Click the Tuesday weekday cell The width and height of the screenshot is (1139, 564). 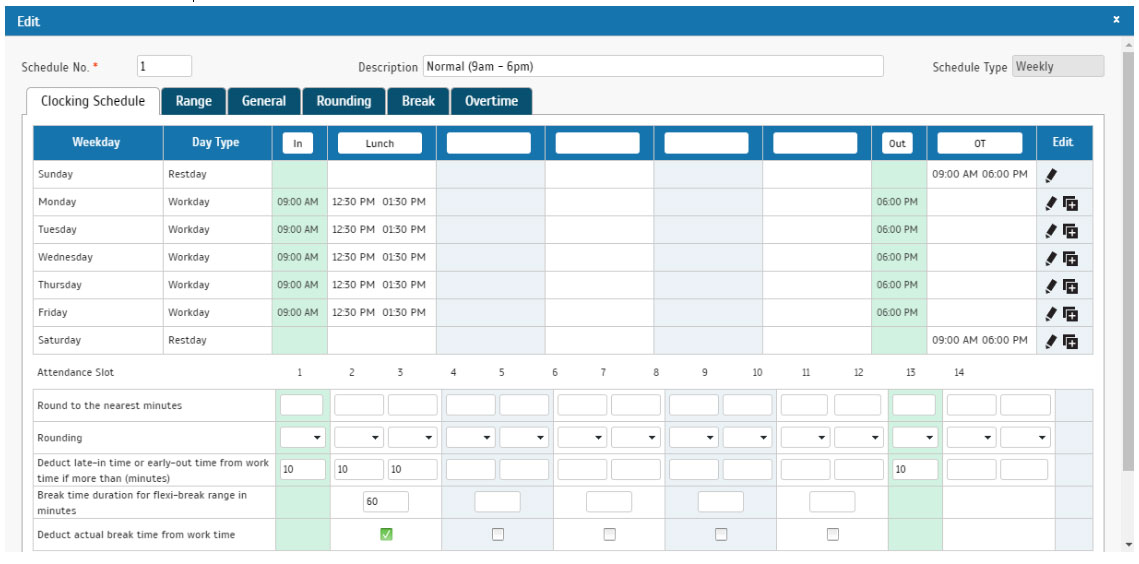click(x=98, y=230)
